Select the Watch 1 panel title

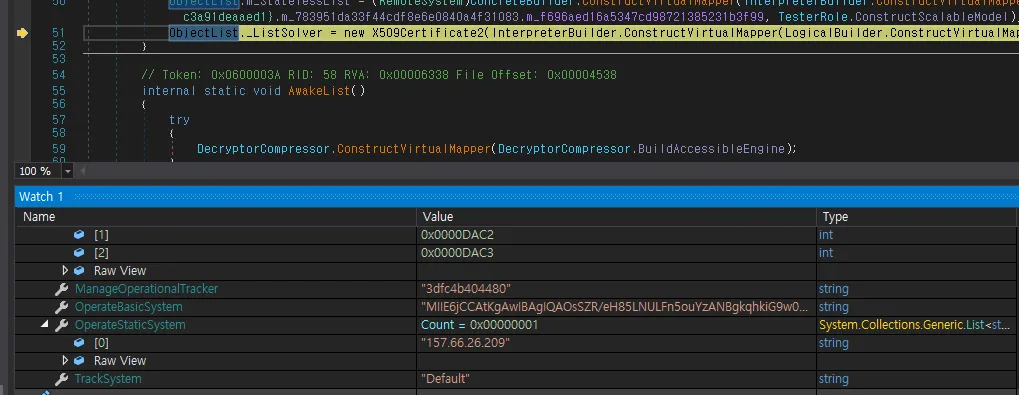click(41, 197)
